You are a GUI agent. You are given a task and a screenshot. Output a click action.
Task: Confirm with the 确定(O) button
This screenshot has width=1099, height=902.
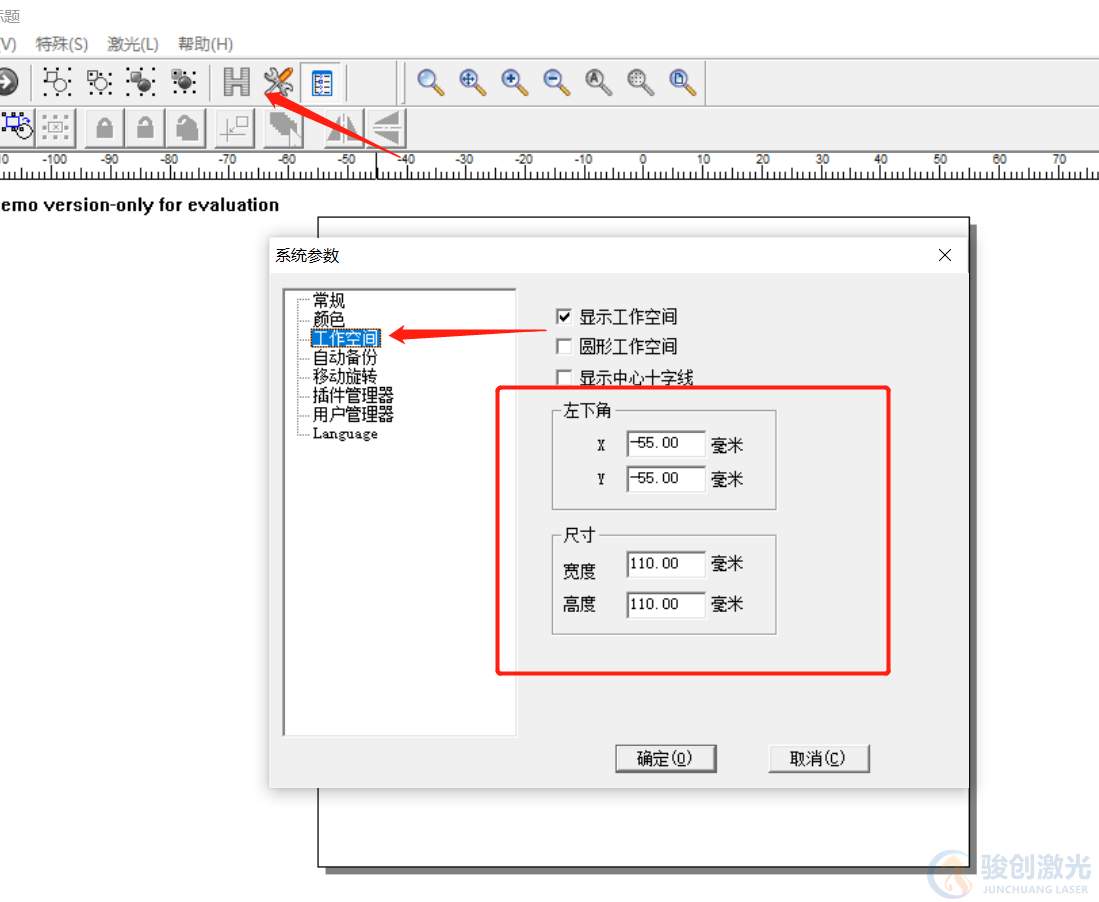[666, 758]
